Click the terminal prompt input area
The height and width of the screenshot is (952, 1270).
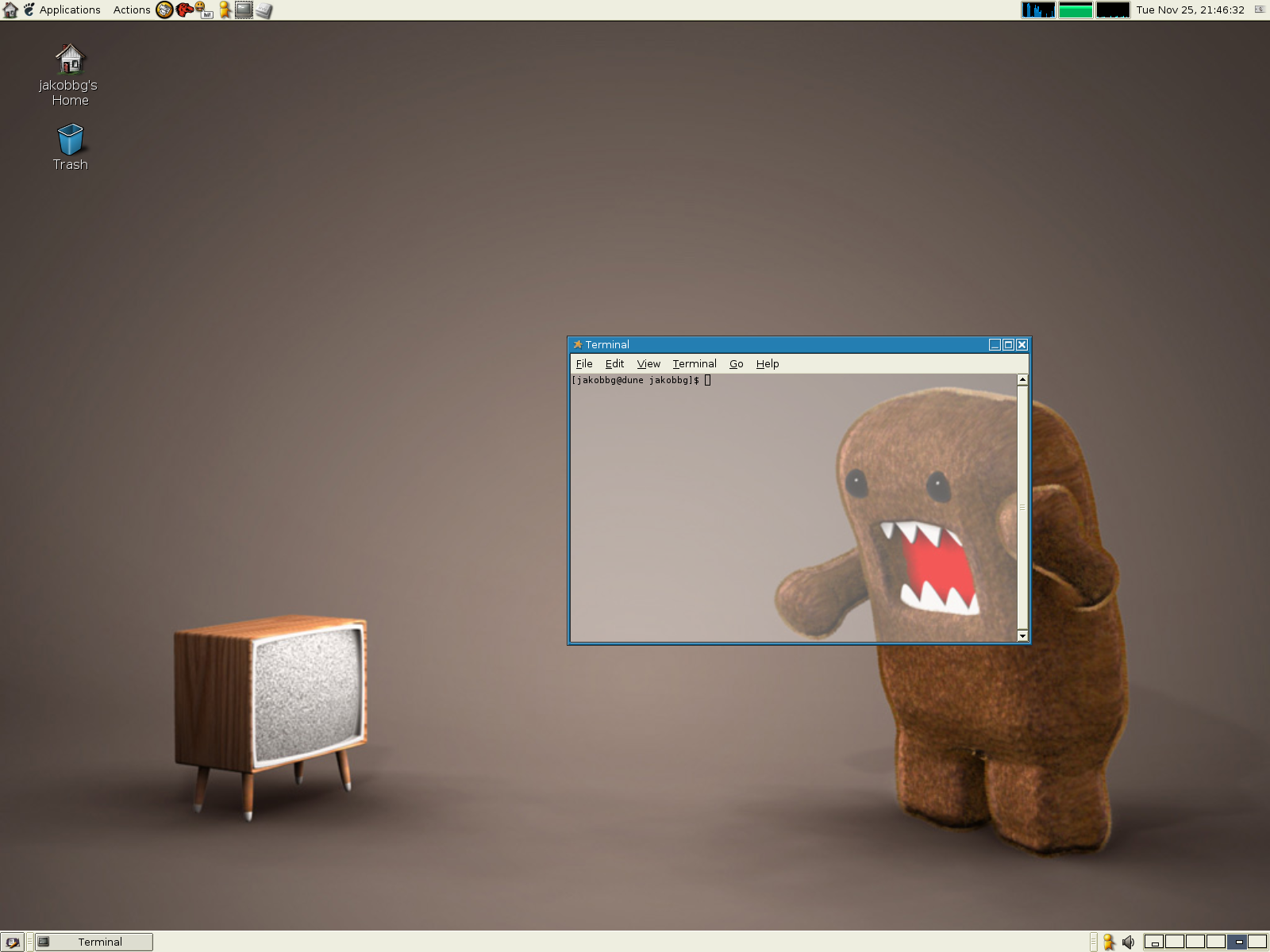[x=793, y=508]
